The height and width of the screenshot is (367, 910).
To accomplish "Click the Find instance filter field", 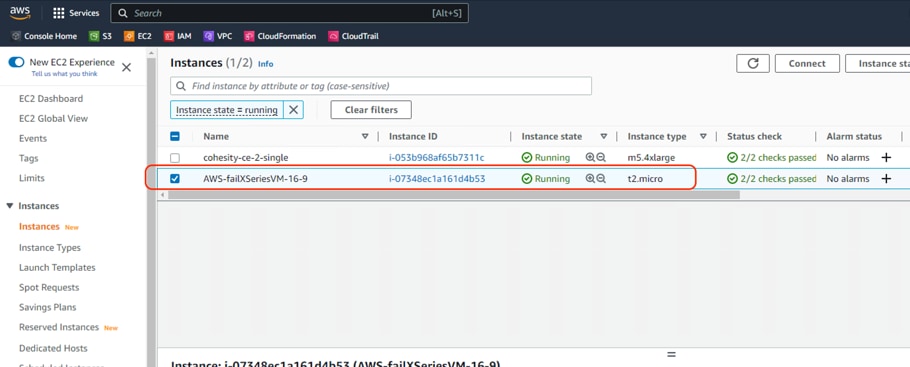I will 381,86.
